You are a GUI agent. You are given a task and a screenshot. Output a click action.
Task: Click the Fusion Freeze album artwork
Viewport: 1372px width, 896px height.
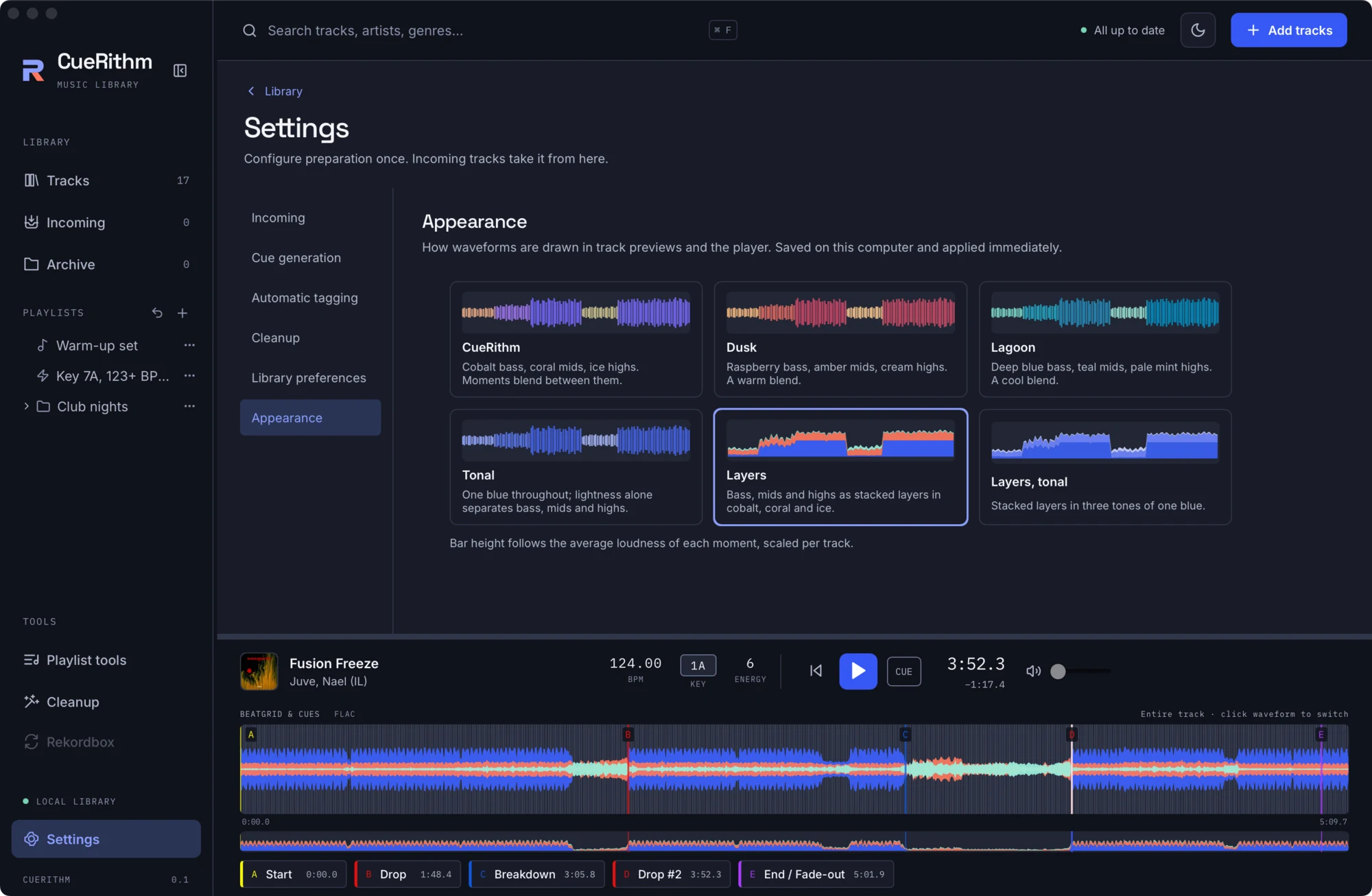tap(259, 671)
